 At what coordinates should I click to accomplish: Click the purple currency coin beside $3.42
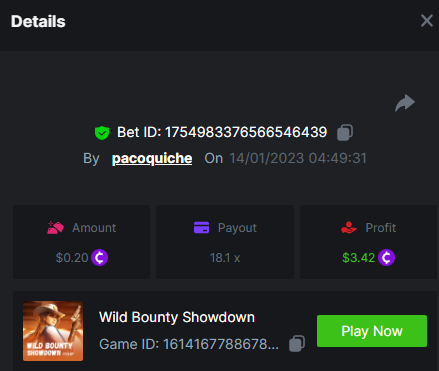tap(386, 258)
